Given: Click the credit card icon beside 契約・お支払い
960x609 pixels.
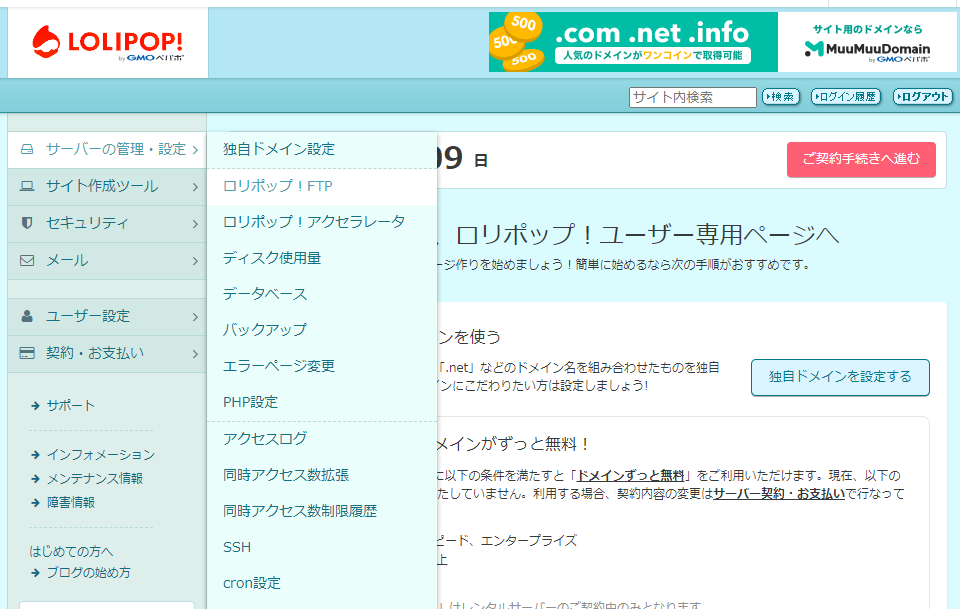Looking at the screenshot, I should 27,353.
